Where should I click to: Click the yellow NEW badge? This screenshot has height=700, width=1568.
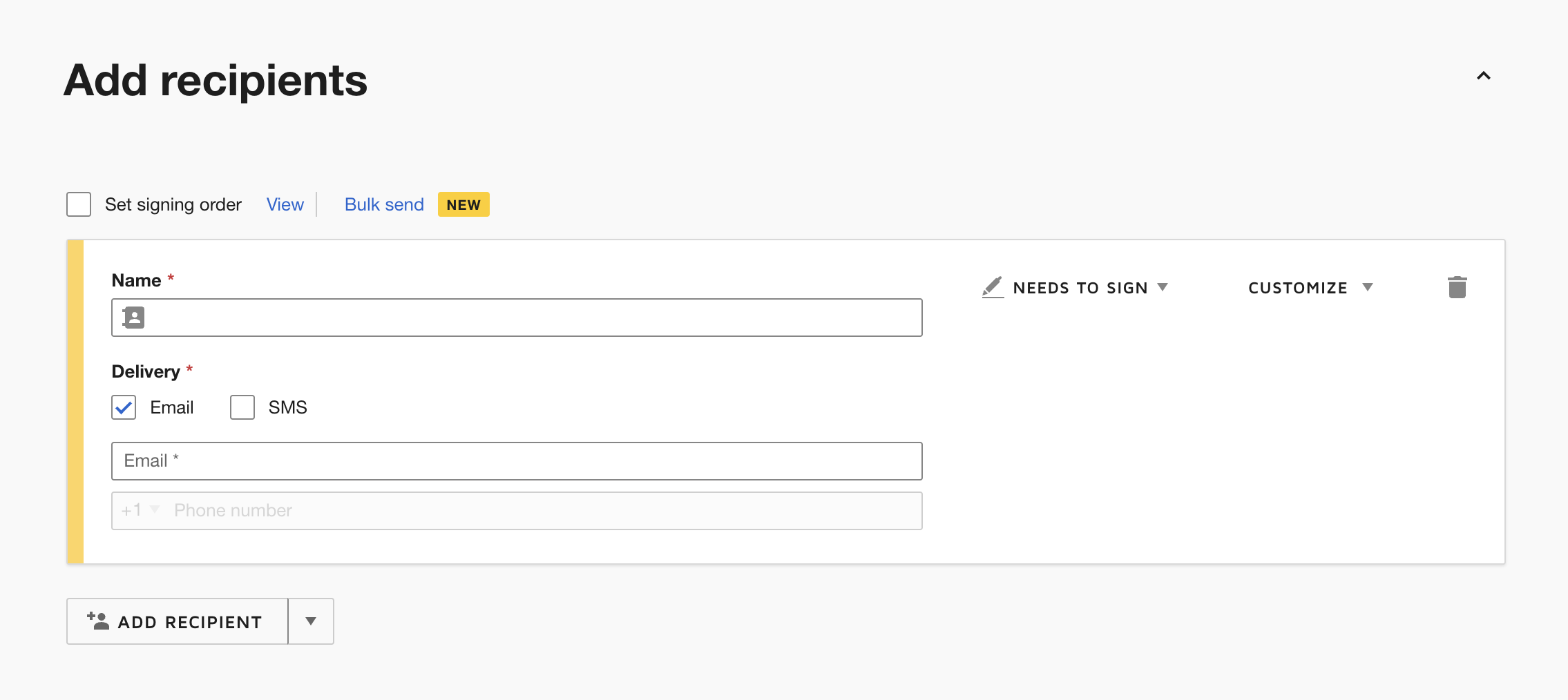(x=463, y=204)
